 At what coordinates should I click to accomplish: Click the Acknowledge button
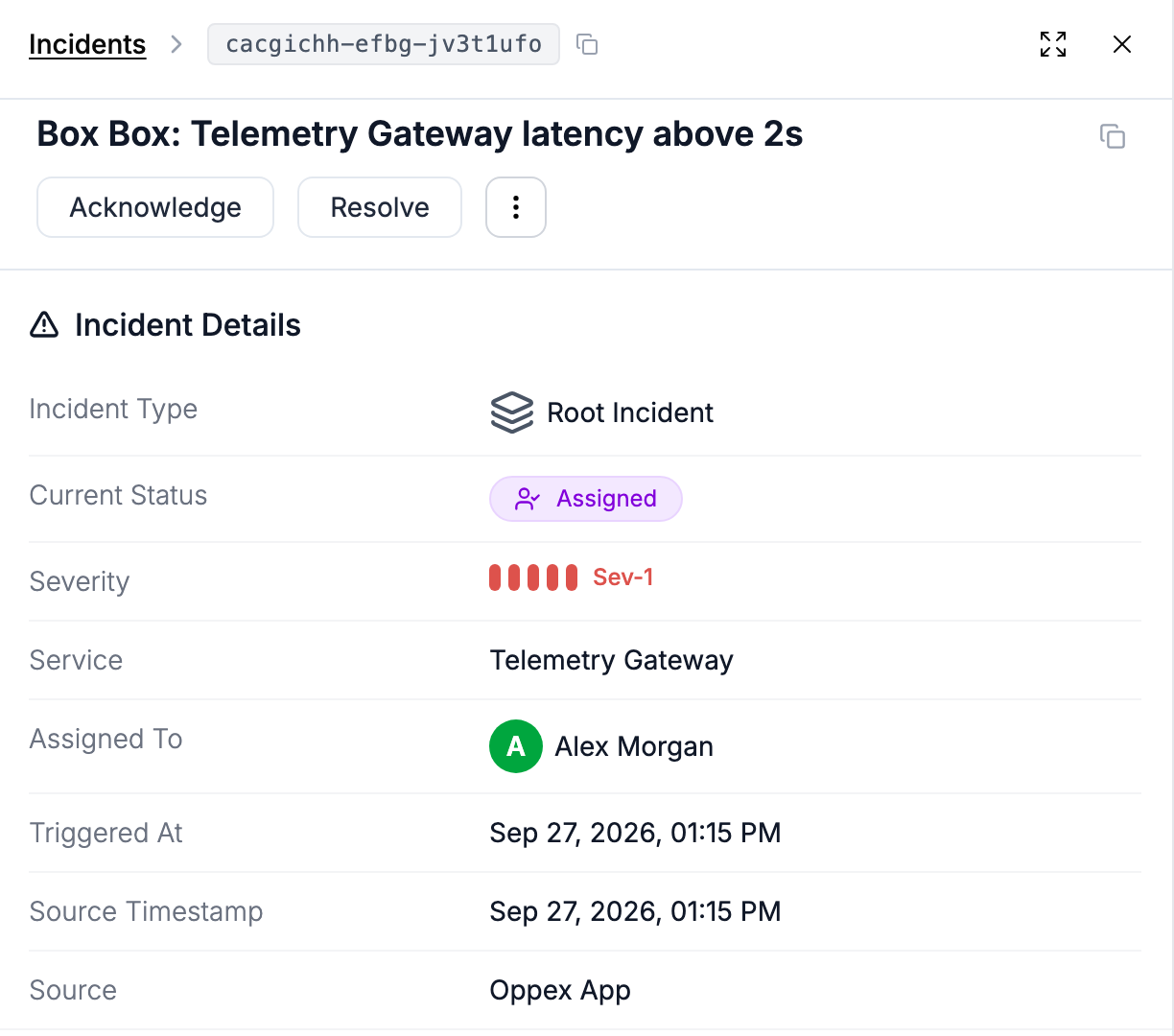pyautogui.click(x=155, y=207)
